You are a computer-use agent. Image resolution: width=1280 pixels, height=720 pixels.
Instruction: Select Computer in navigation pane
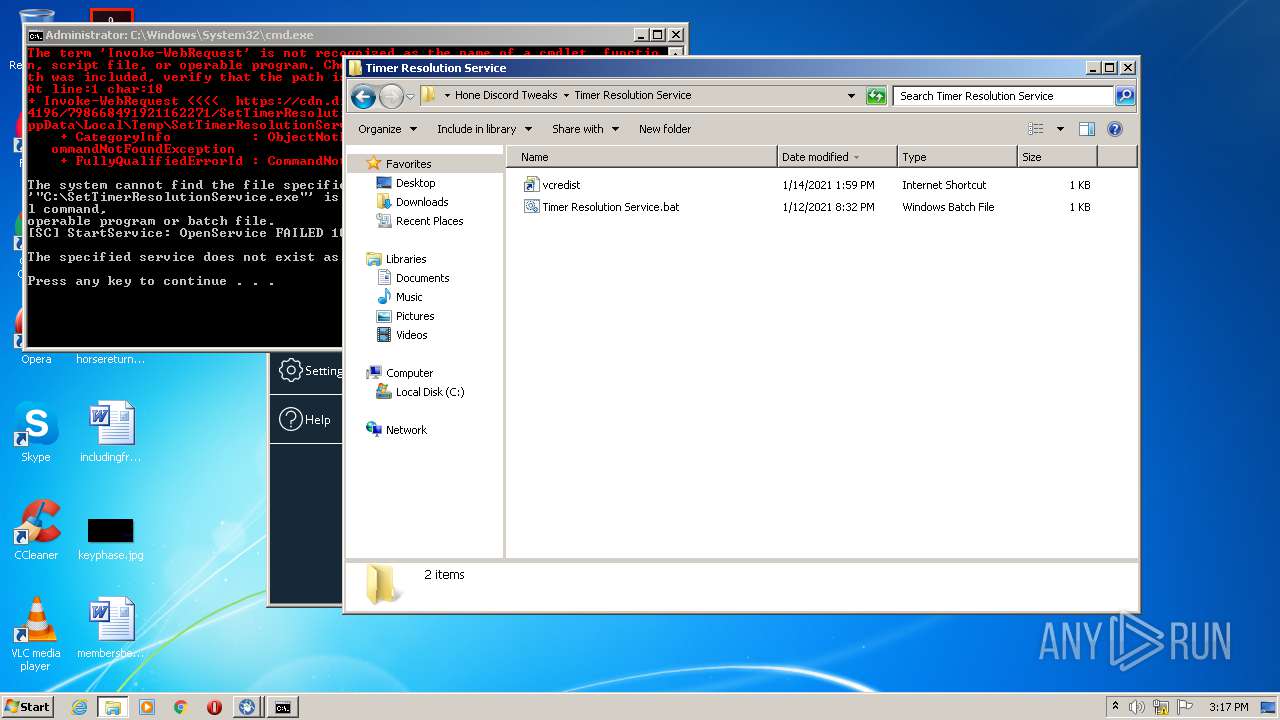coord(409,373)
